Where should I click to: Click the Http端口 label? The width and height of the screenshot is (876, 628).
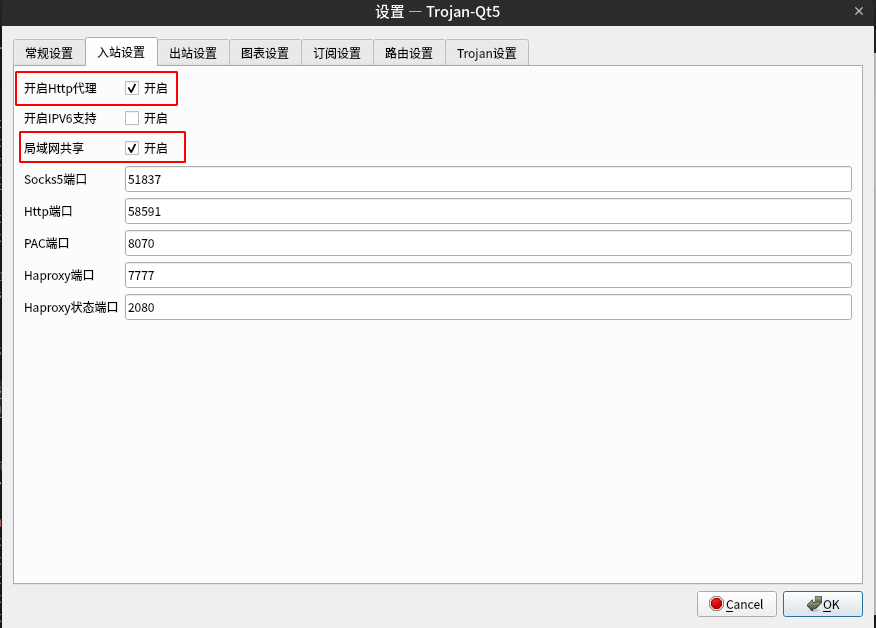click(48, 211)
